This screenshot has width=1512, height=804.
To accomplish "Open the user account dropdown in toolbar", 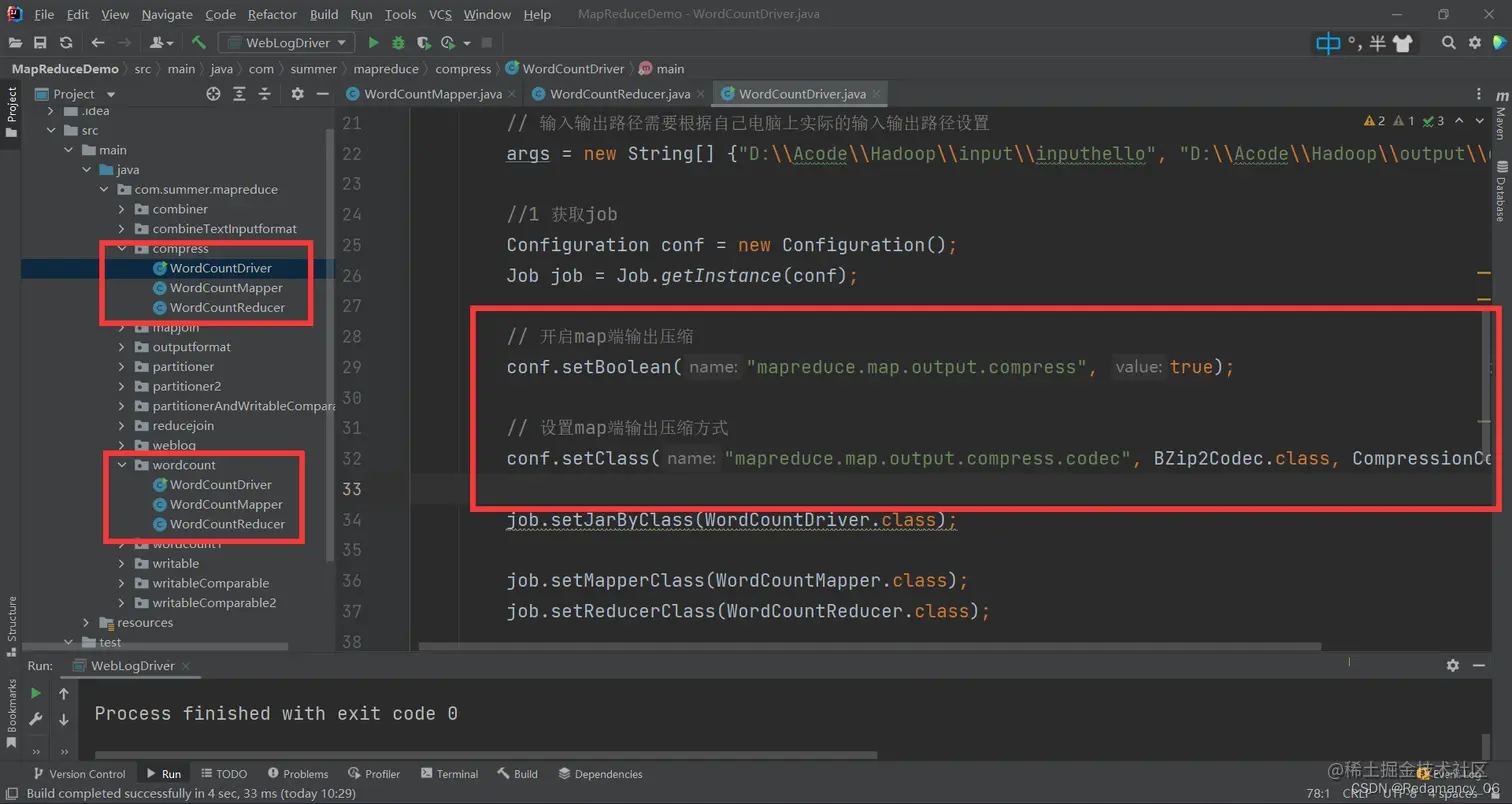I will point(161,43).
